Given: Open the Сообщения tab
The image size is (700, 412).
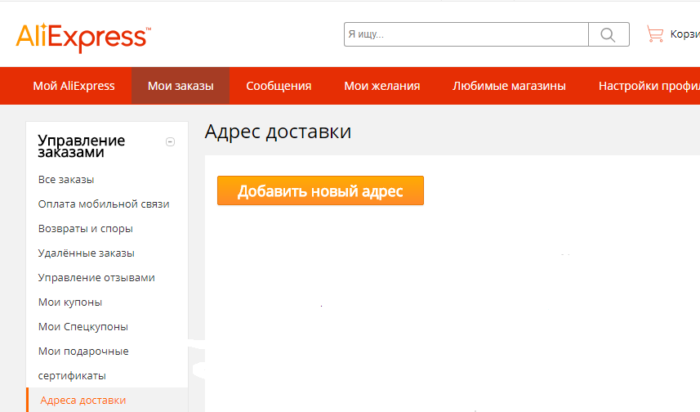Looking at the screenshot, I should point(279,86).
